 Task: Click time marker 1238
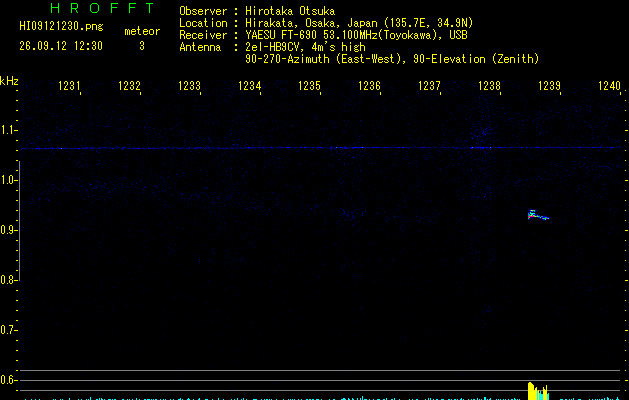click(490, 86)
